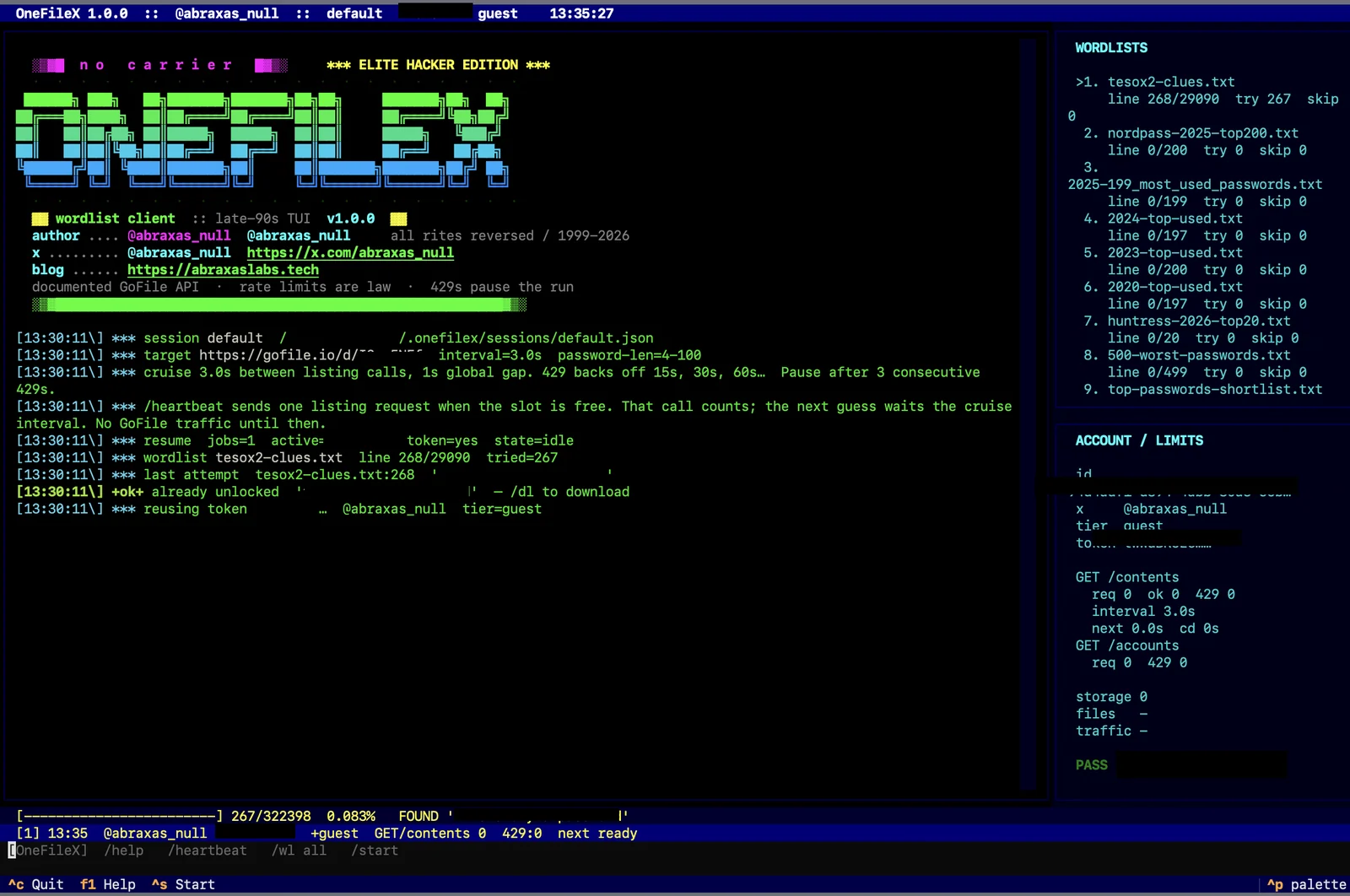Click the ^s Start footer shortcut
Viewport: 1350px width, 896px height.
pos(183,884)
